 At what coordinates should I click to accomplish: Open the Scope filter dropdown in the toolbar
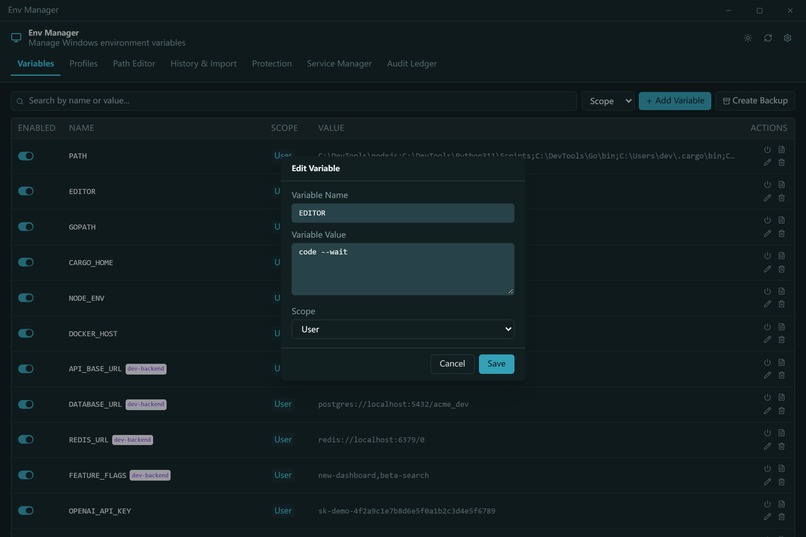[x=608, y=101]
